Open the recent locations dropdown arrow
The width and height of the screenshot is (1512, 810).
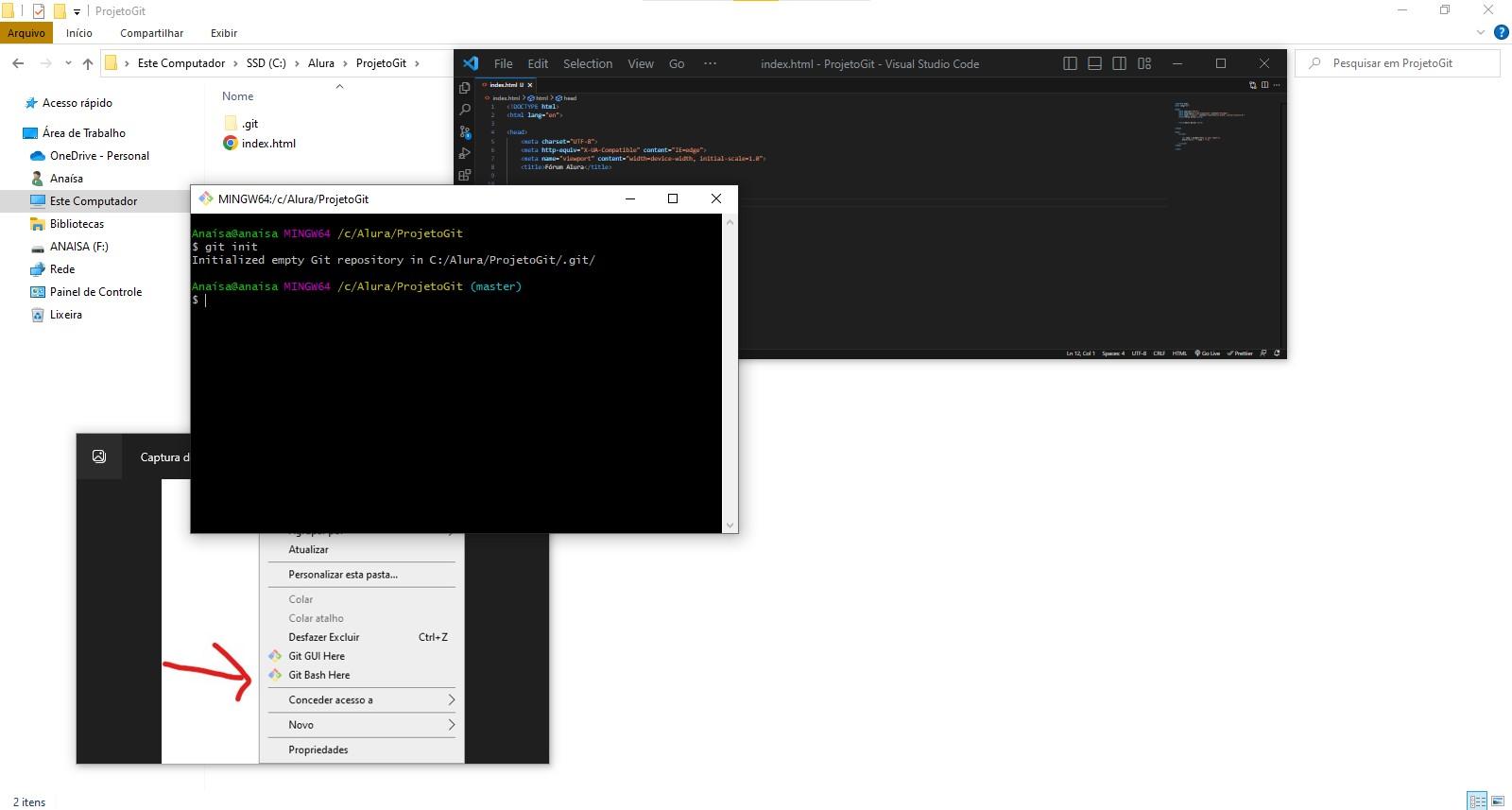pos(68,63)
